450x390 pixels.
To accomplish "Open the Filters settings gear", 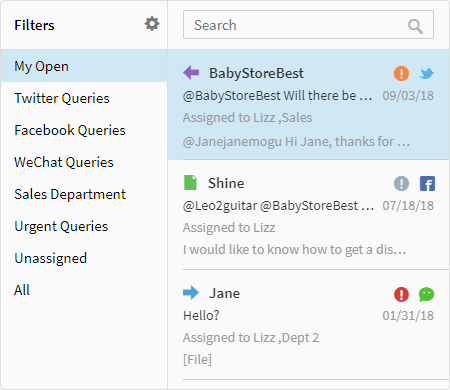I will click(152, 24).
